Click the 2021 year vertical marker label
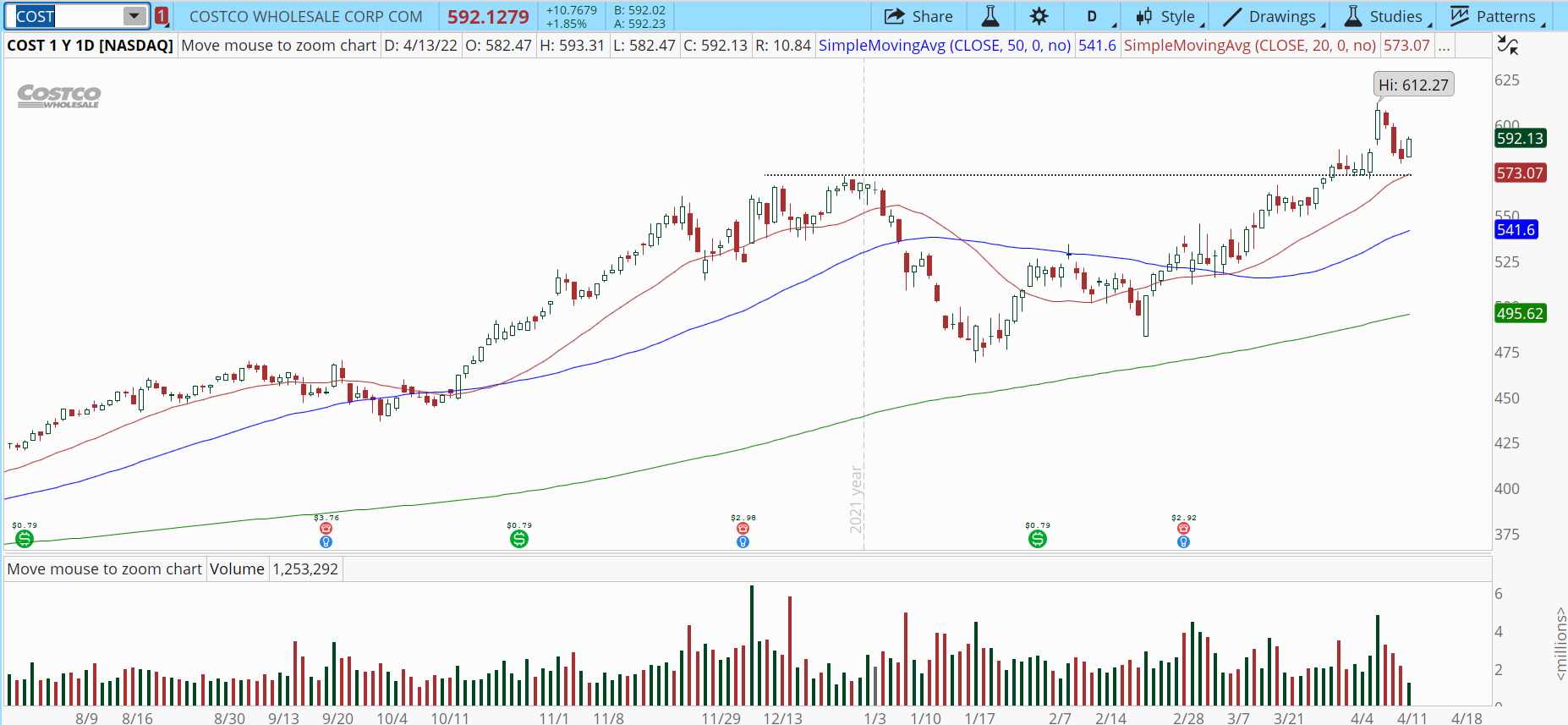The image size is (1568, 725). click(x=856, y=500)
